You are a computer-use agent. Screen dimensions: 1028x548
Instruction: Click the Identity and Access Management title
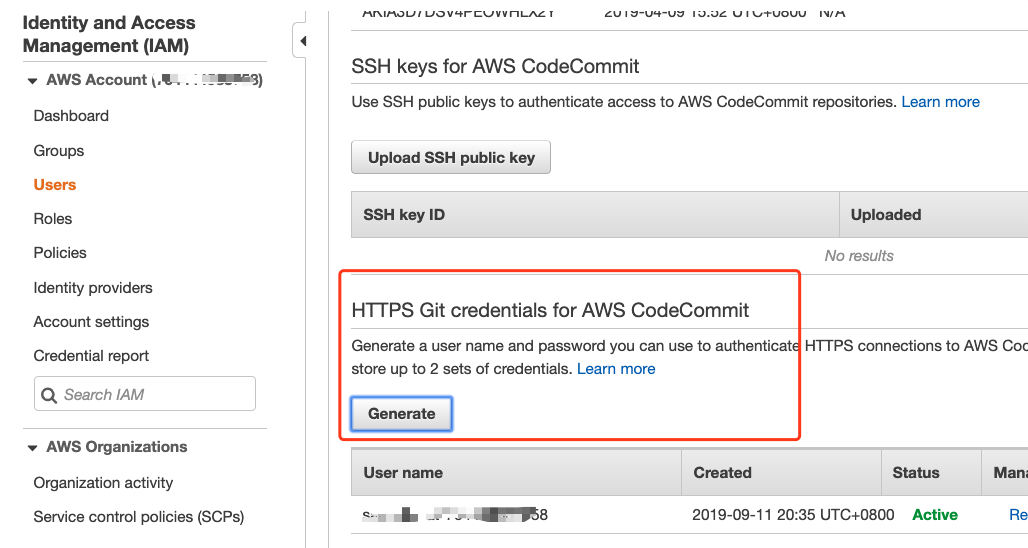click(109, 34)
